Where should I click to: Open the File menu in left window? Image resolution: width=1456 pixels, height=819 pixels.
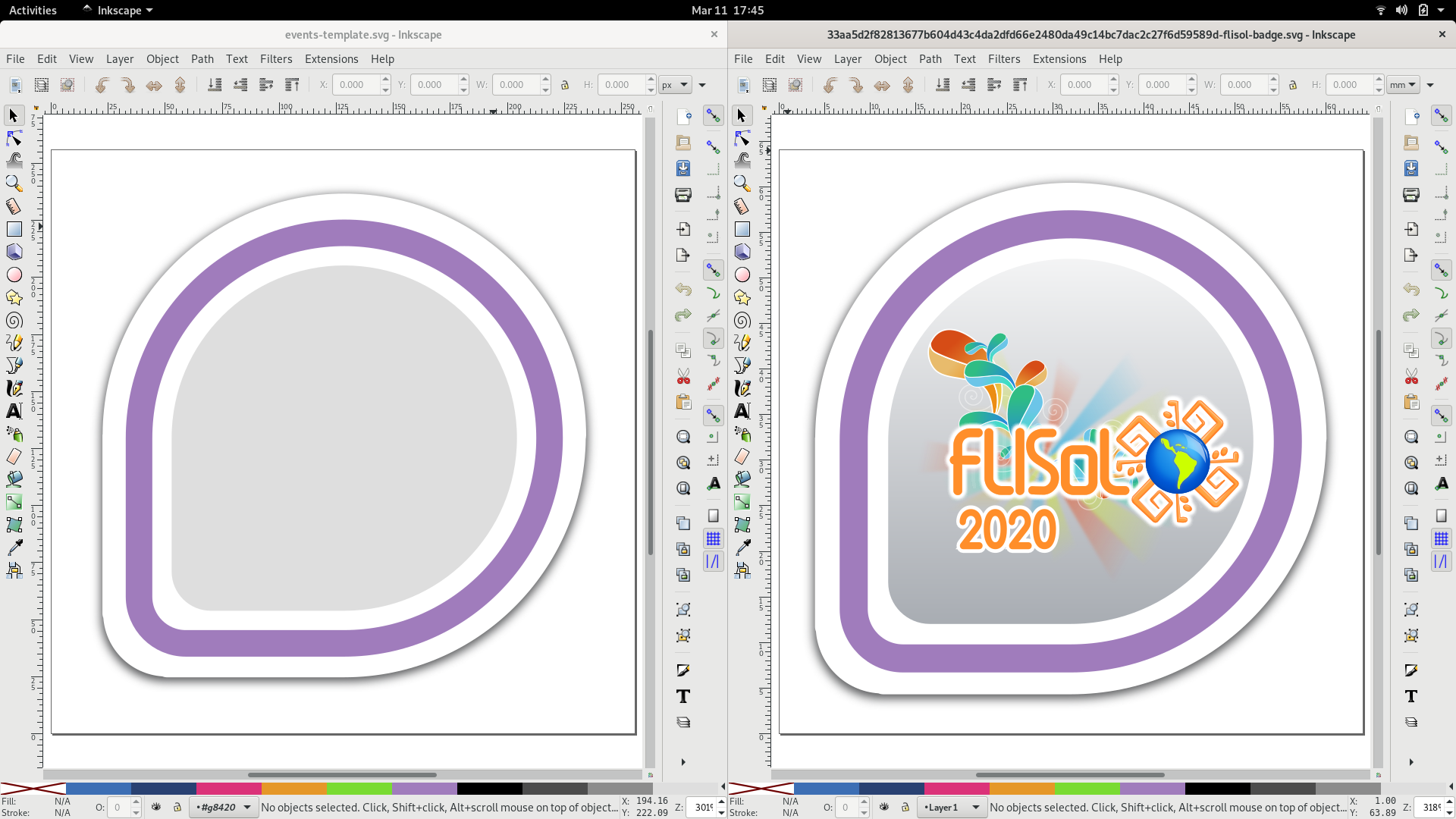15,59
